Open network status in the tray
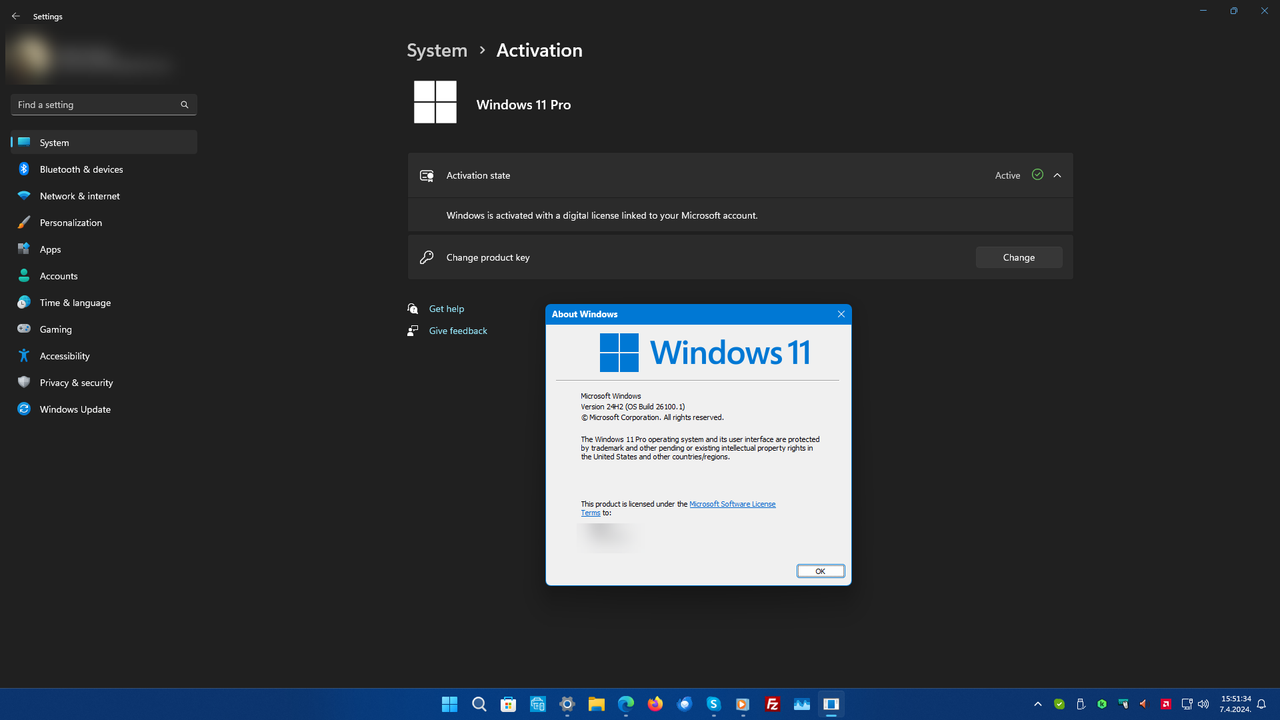1280x720 pixels. (1187, 704)
